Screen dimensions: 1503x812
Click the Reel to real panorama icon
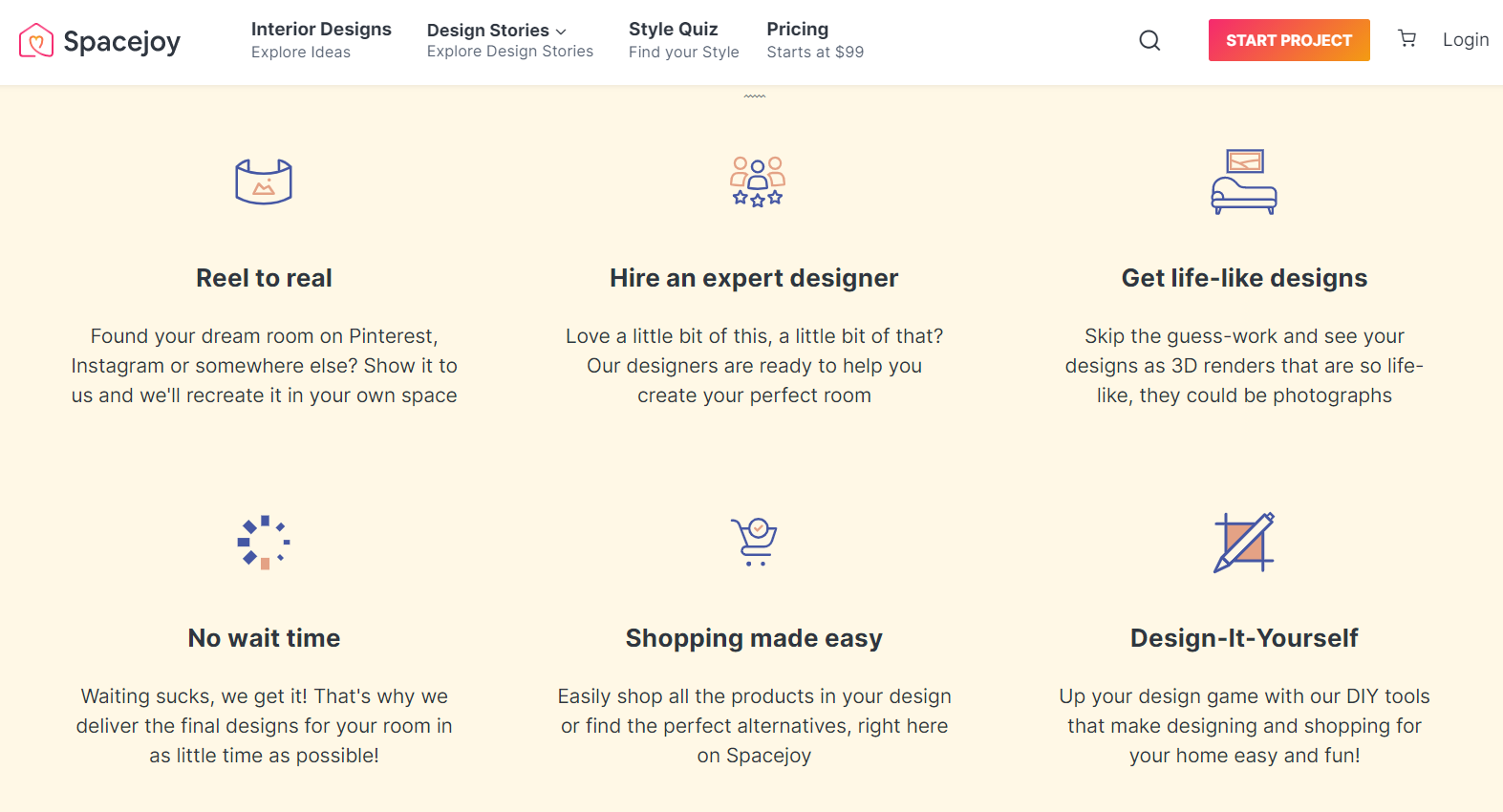tap(264, 182)
